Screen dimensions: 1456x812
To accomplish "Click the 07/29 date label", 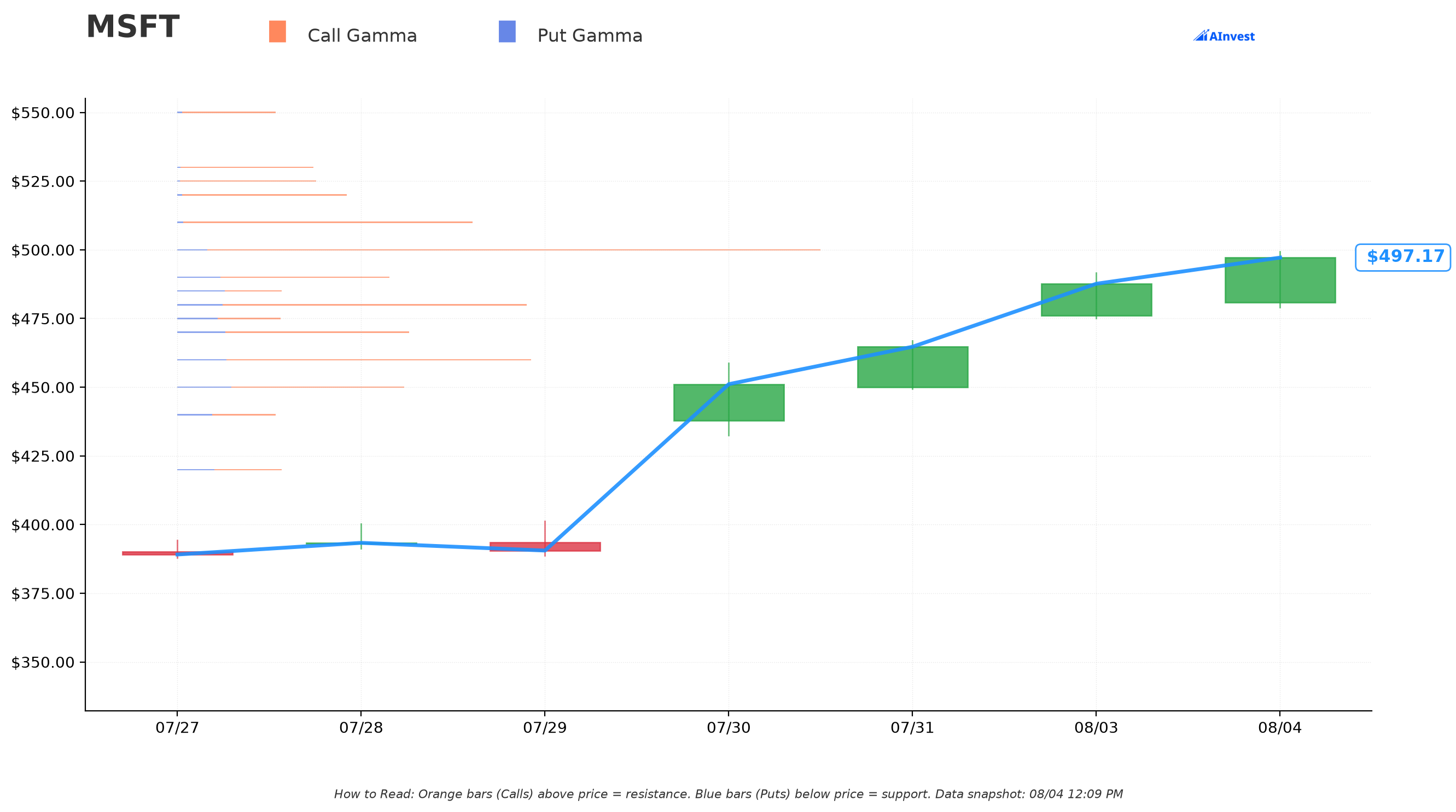I will (x=545, y=728).
